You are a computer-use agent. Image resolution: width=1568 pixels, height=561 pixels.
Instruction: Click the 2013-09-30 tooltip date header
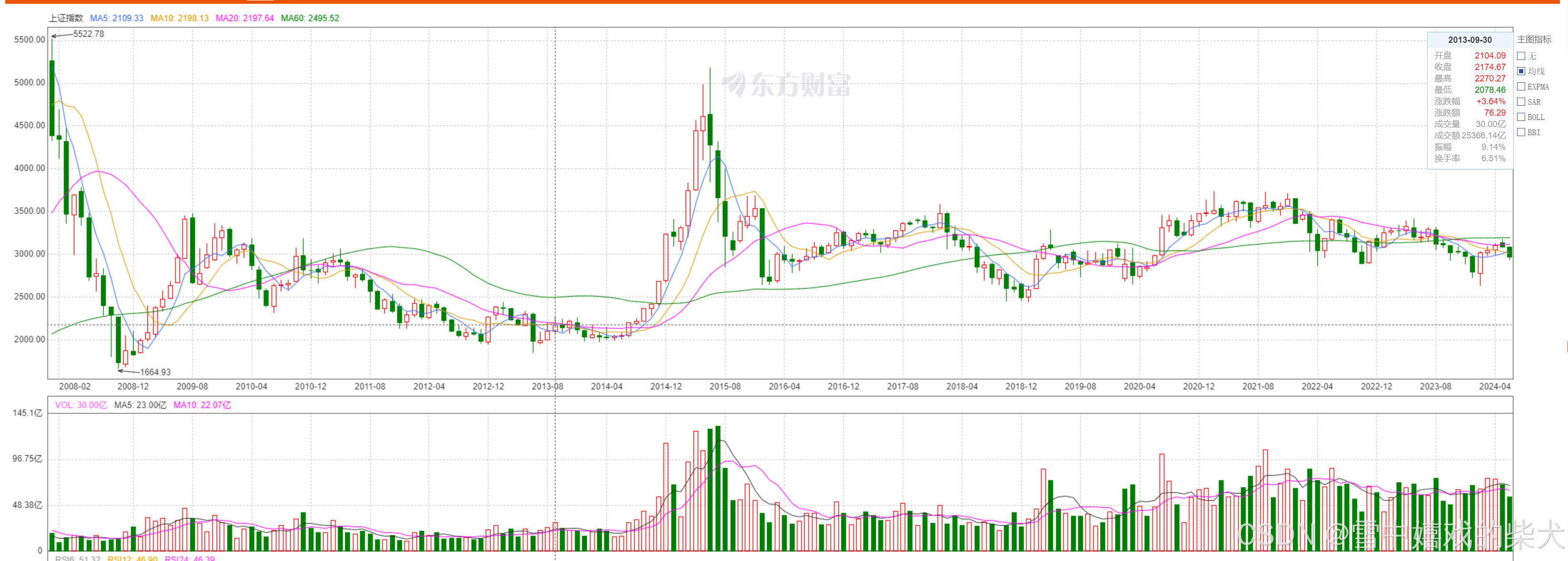[1469, 40]
